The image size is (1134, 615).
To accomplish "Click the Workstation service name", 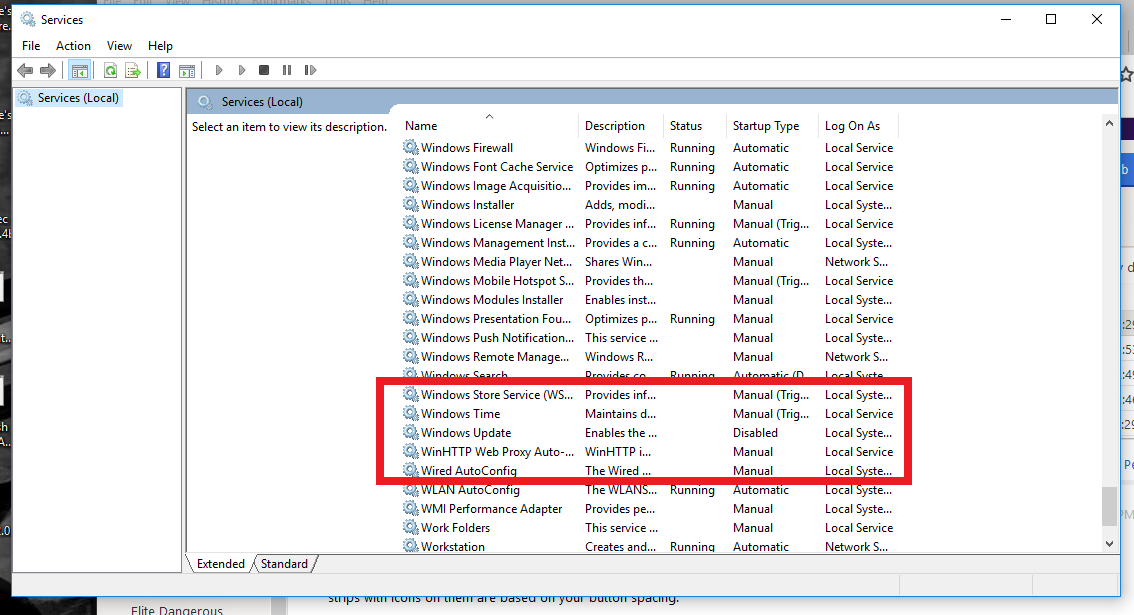I will tap(453, 546).
